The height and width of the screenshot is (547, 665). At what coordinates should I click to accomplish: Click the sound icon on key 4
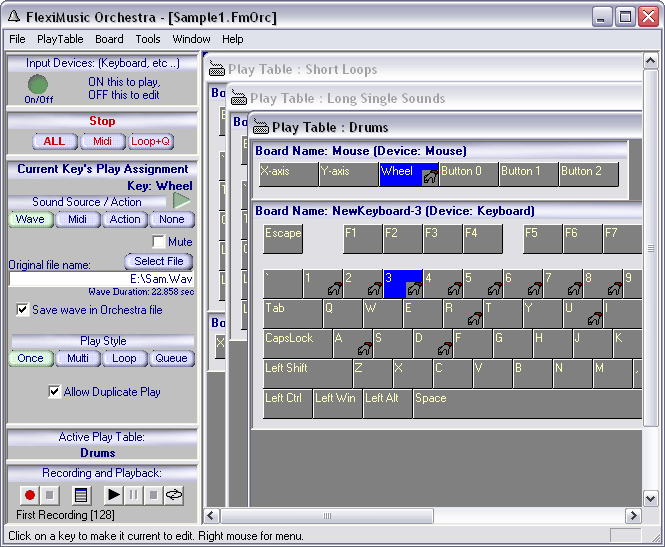point(455,288)
